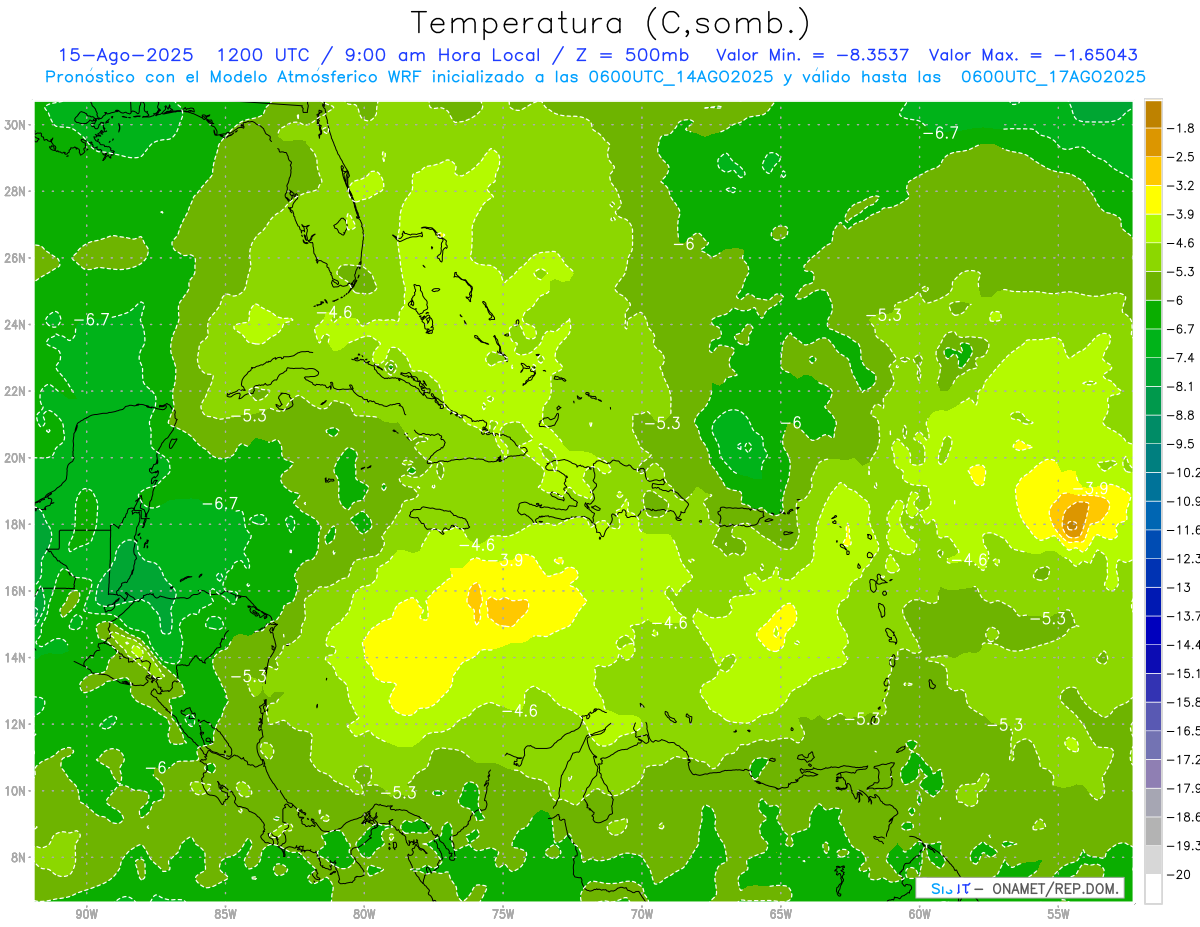Screen dimensions: 1200x927
Task: Click the '-2.5' value on the color bar
Action: tap(1182, 157)
